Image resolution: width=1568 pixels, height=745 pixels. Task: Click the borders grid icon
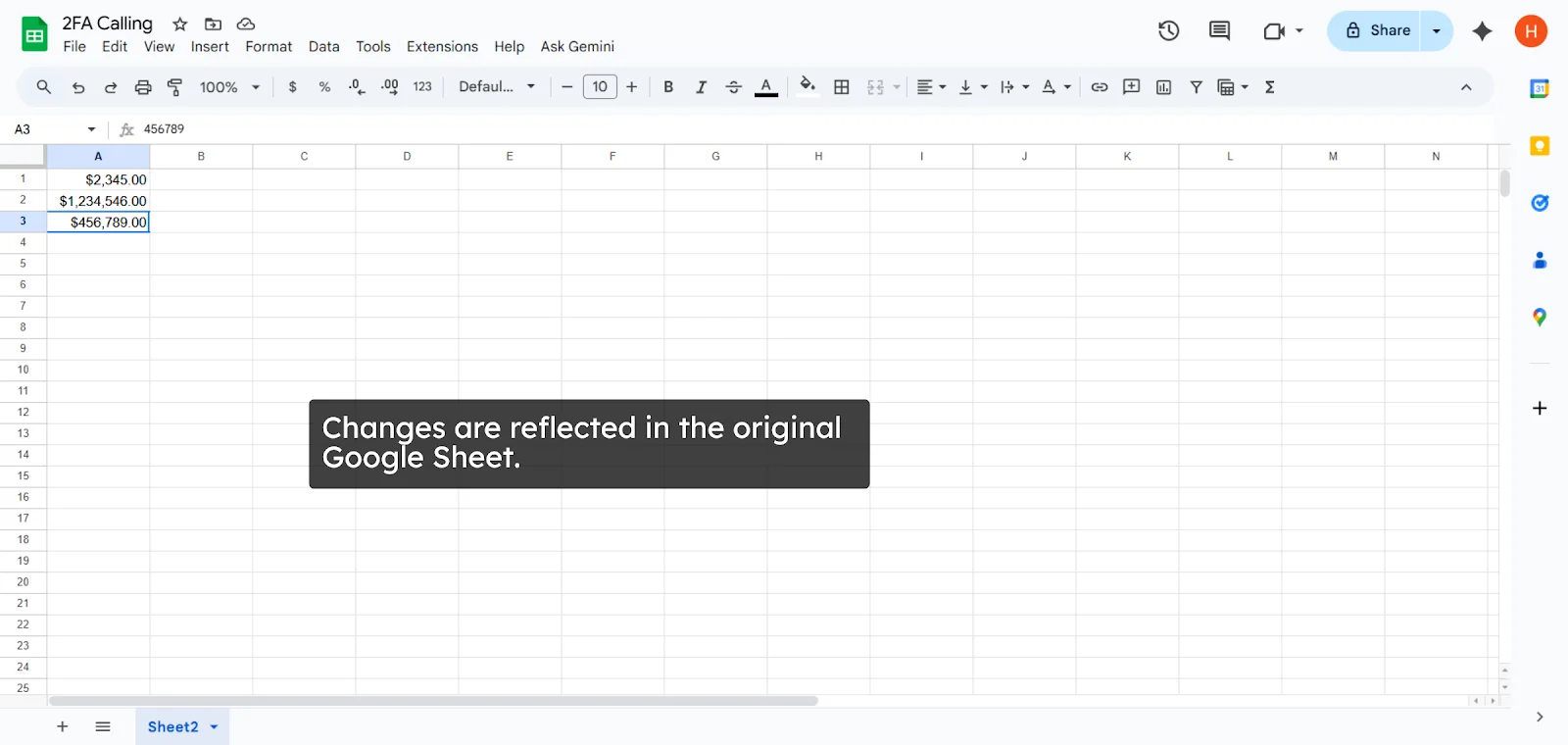point(842,87)
